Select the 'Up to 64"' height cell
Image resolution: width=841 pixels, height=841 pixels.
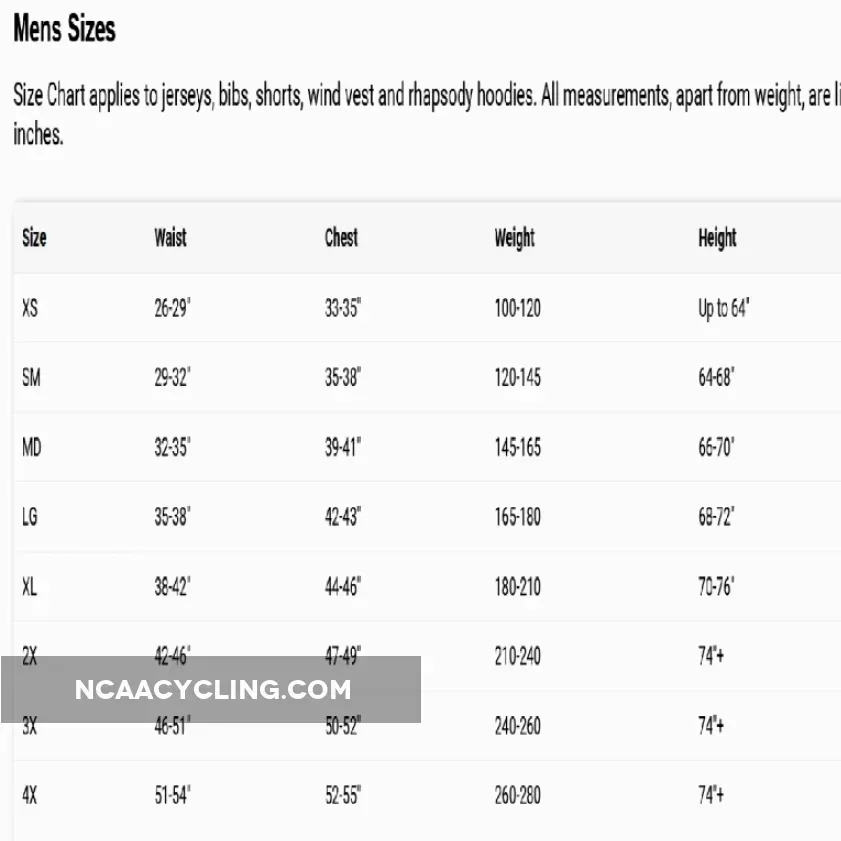click(723, 308)
